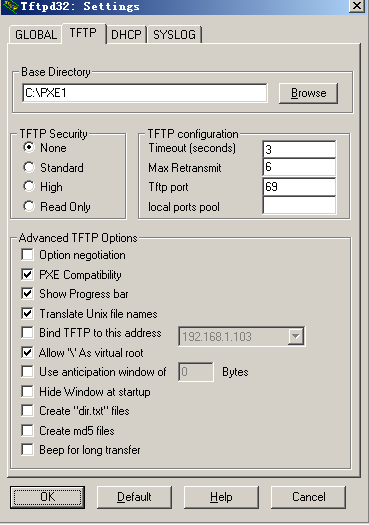This screenshot has height=525, width=369.
Task: Select None TFTP security
Action: pyautogui.click(x=29, y=147)
